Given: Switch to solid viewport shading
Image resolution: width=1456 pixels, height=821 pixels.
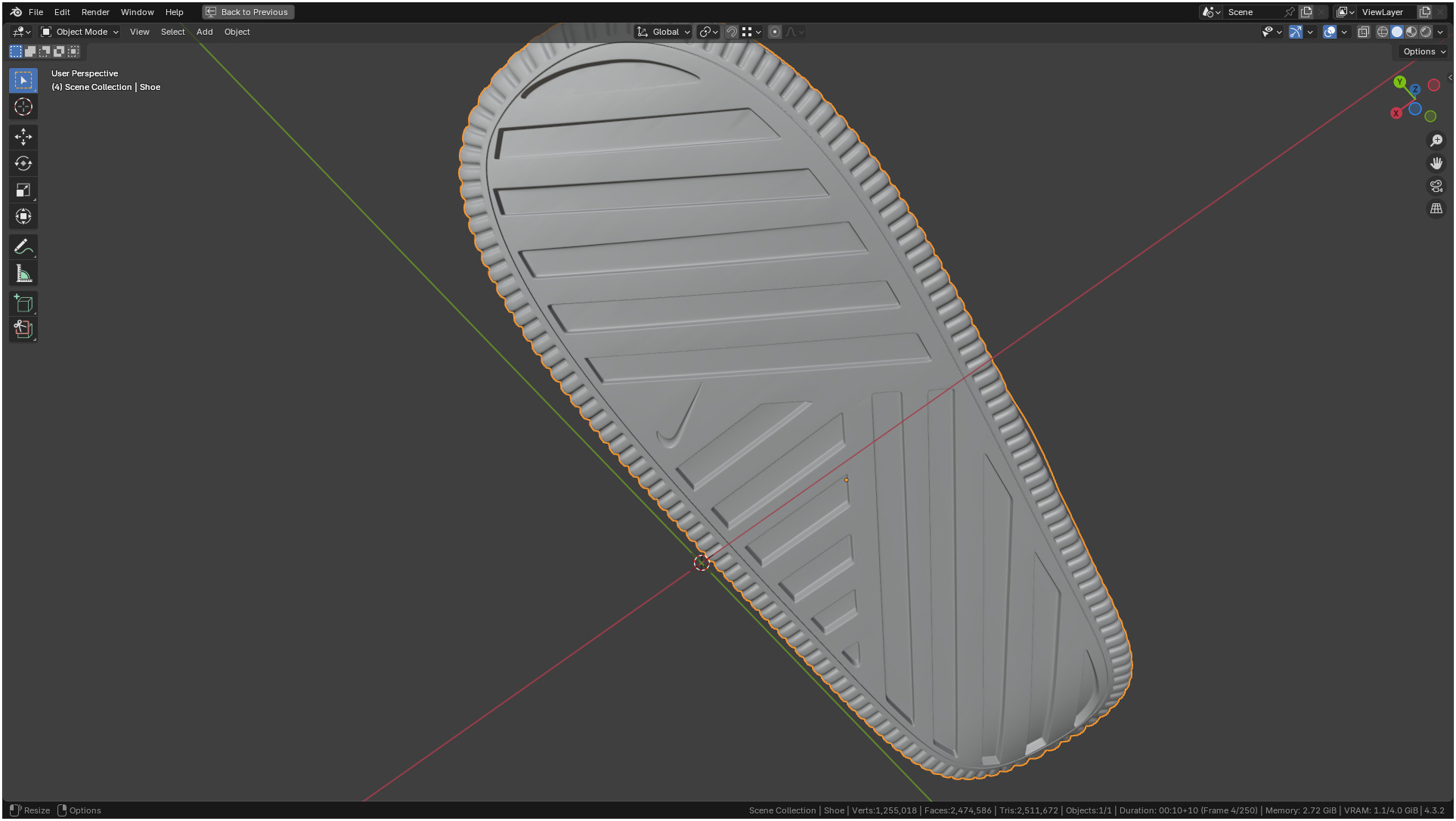Looking at the screenshot, I should click(x=1397, y=32).
